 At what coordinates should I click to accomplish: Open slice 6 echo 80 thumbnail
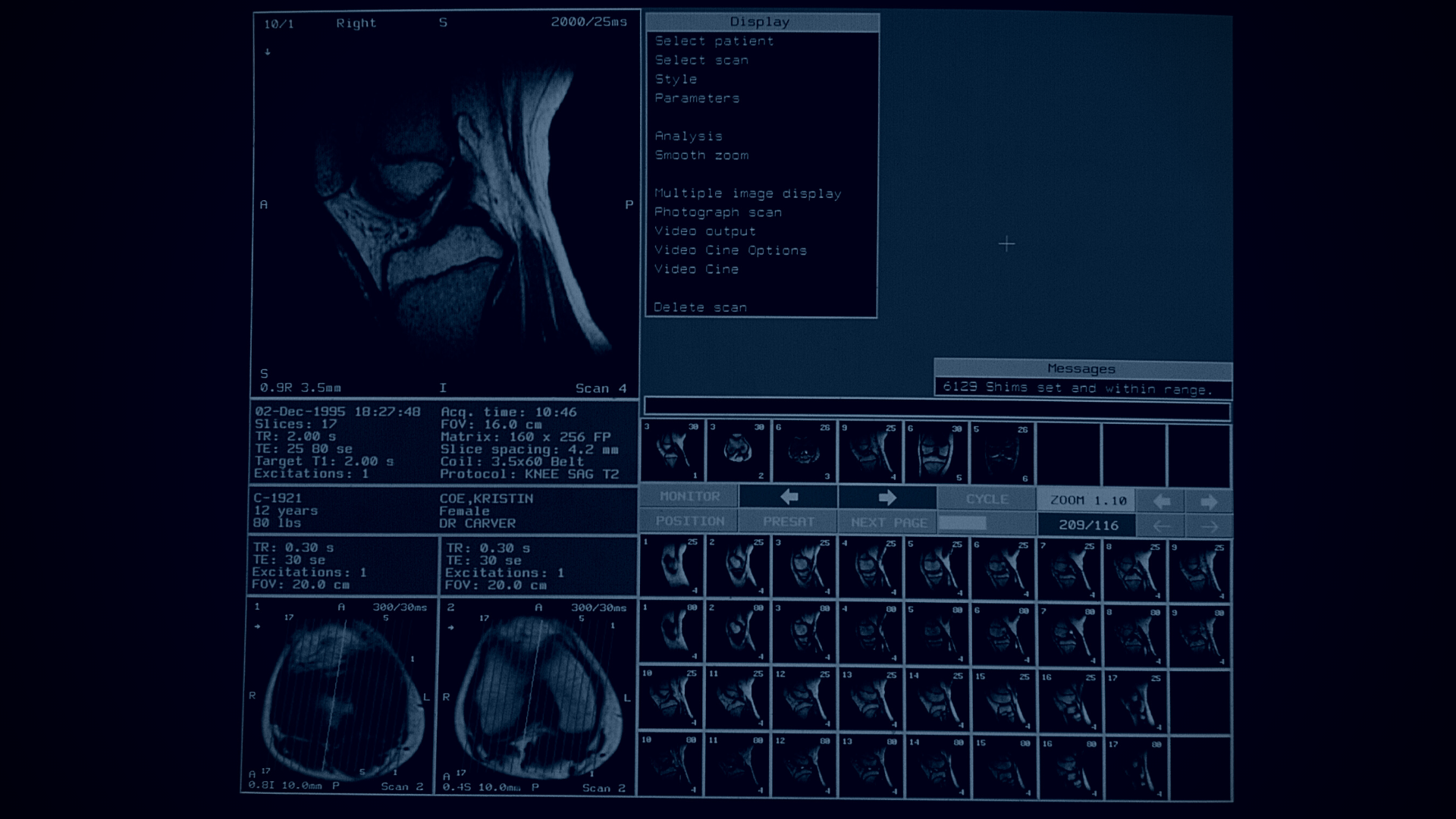coord(1003,635)
